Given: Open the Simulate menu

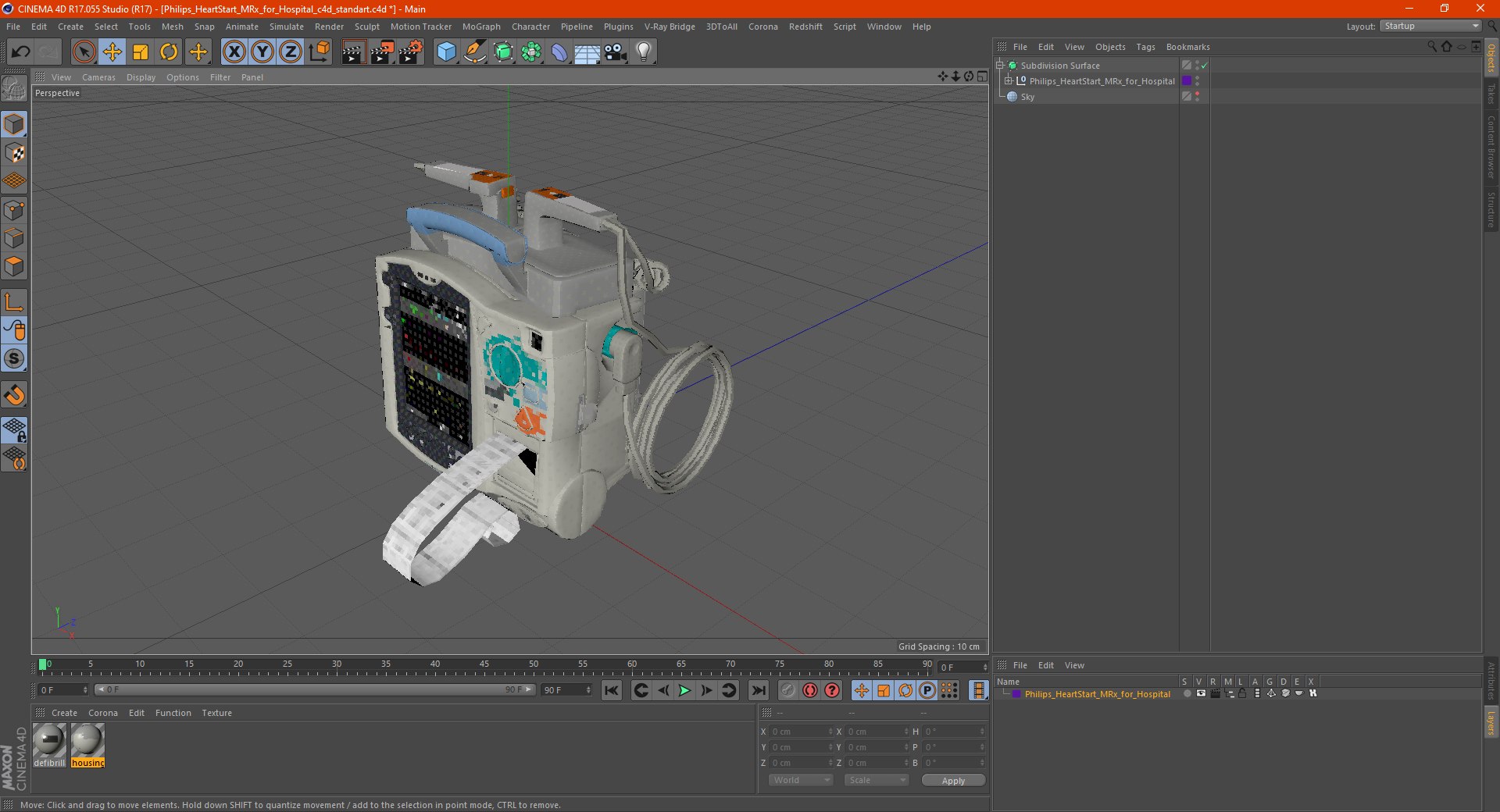Looking at the screenshot, I should 287,27.
